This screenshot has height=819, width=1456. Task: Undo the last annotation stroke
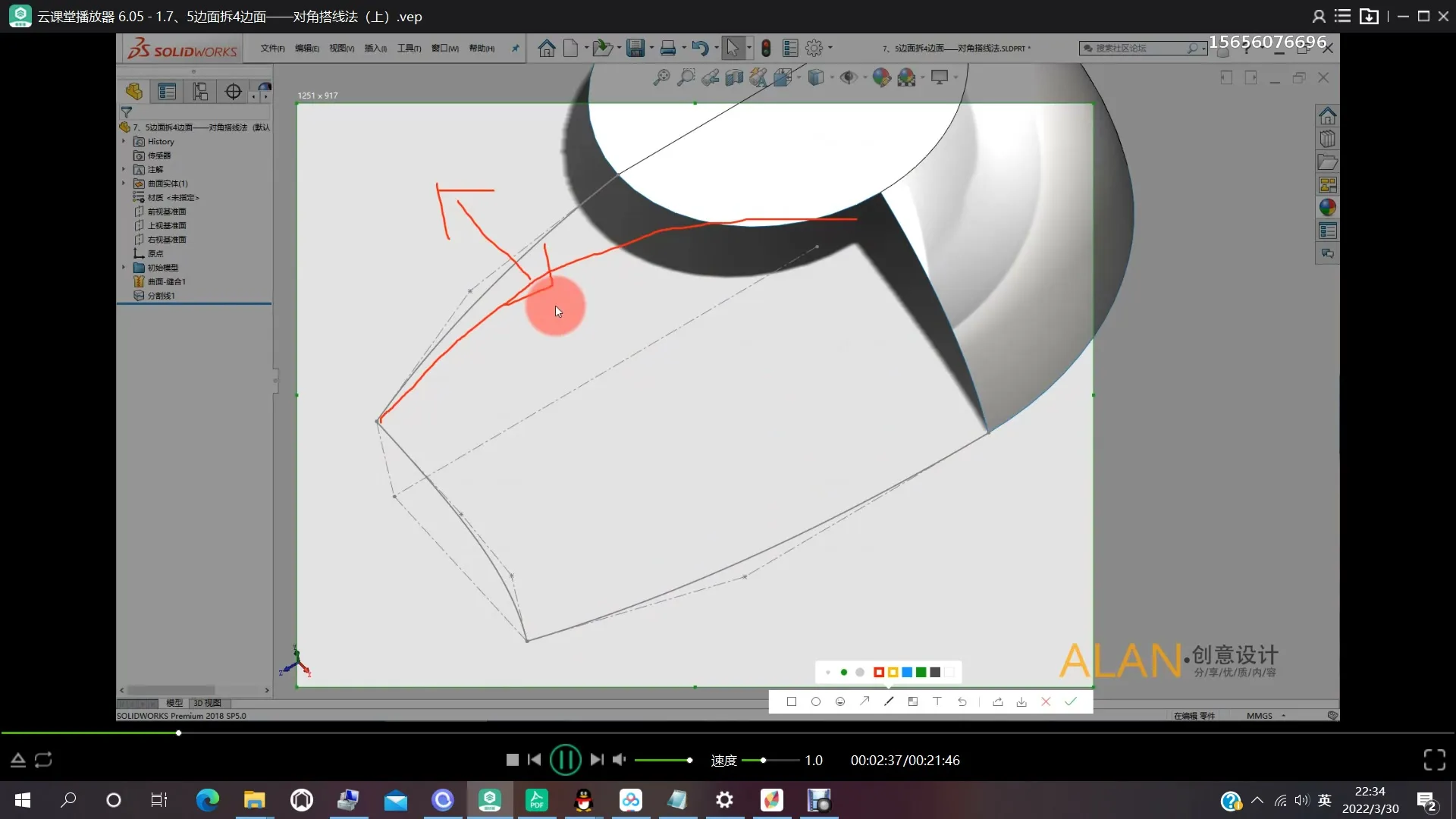click(x=962, y=701)
